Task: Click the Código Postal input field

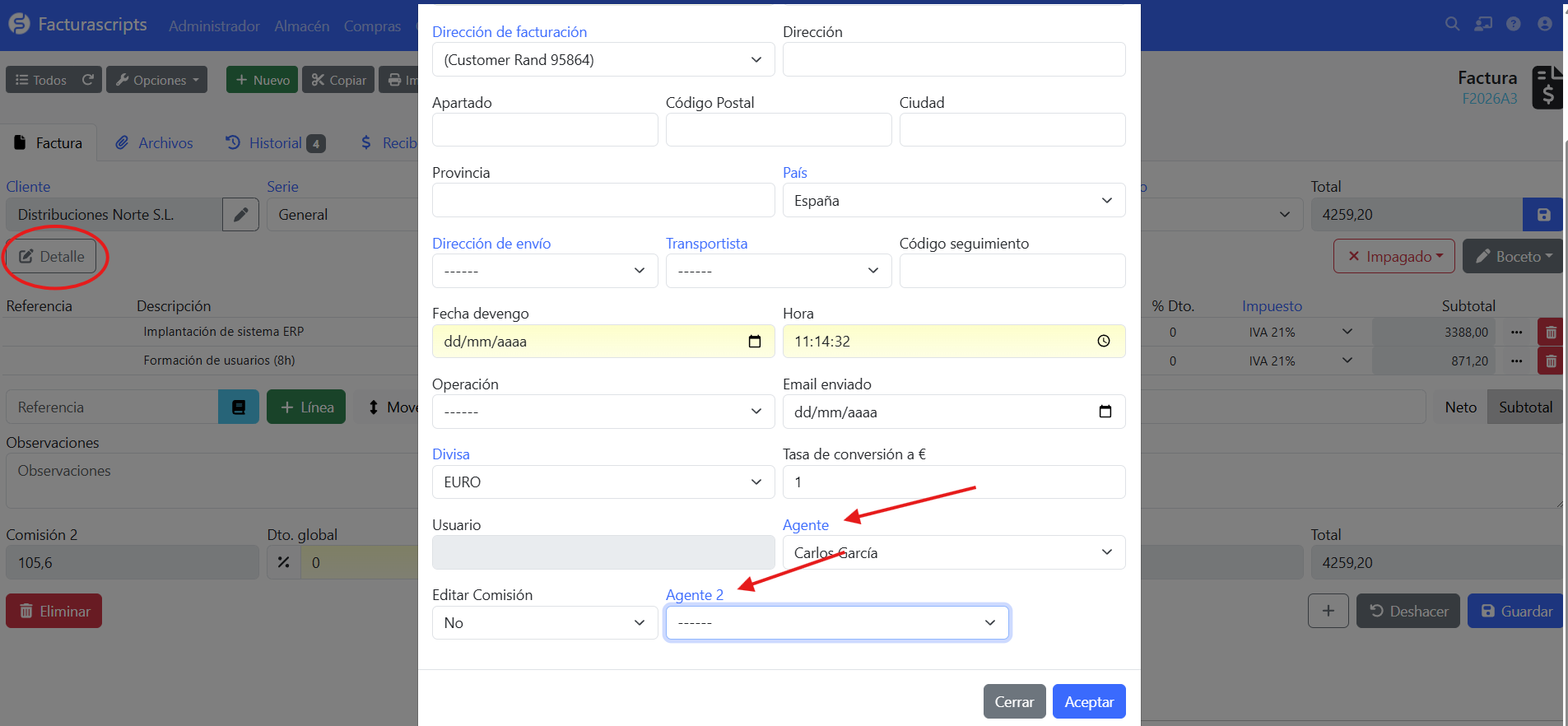Action: pyautogui.click(x=779, y=130)
